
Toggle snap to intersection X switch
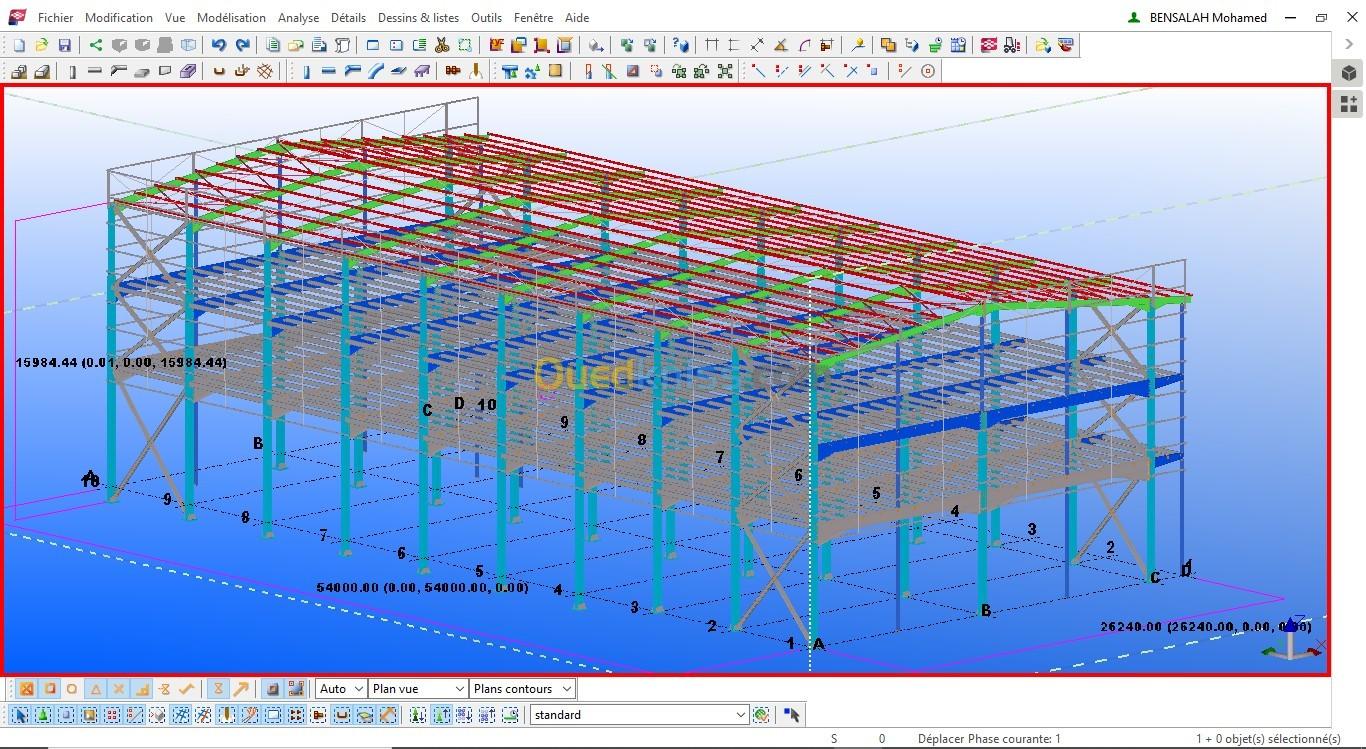119,689
